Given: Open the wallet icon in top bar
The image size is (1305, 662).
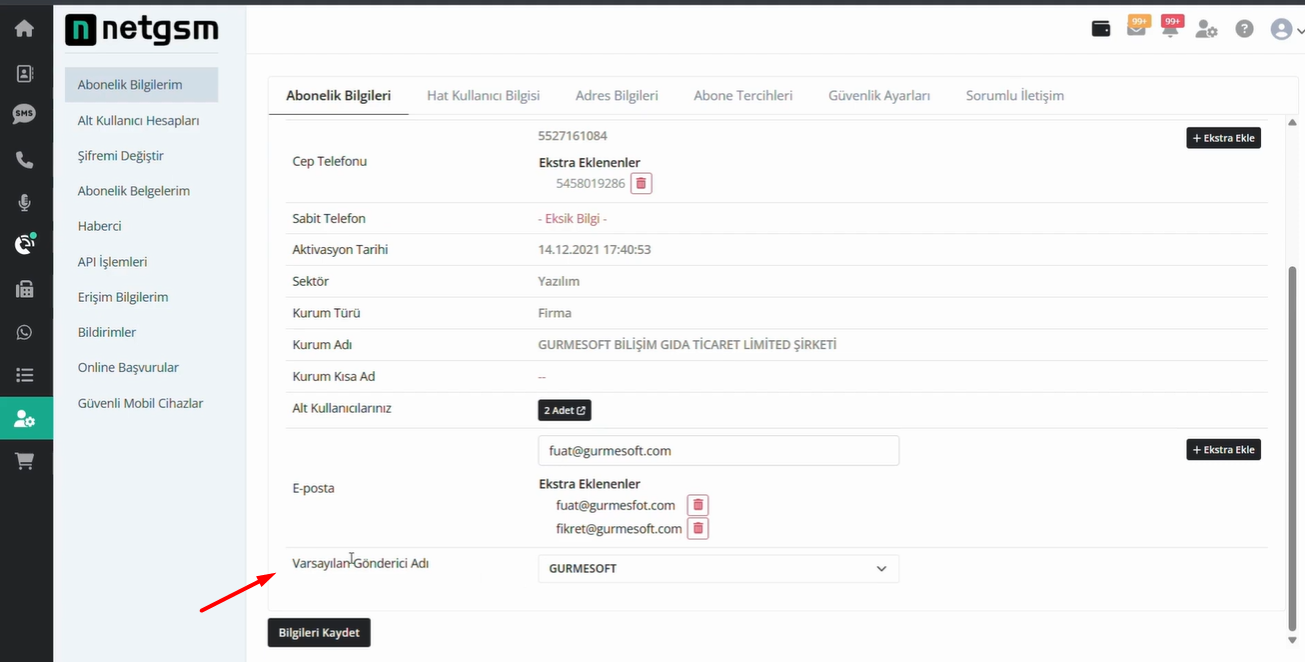Looking at the screenshot, I should (1101, 29).
